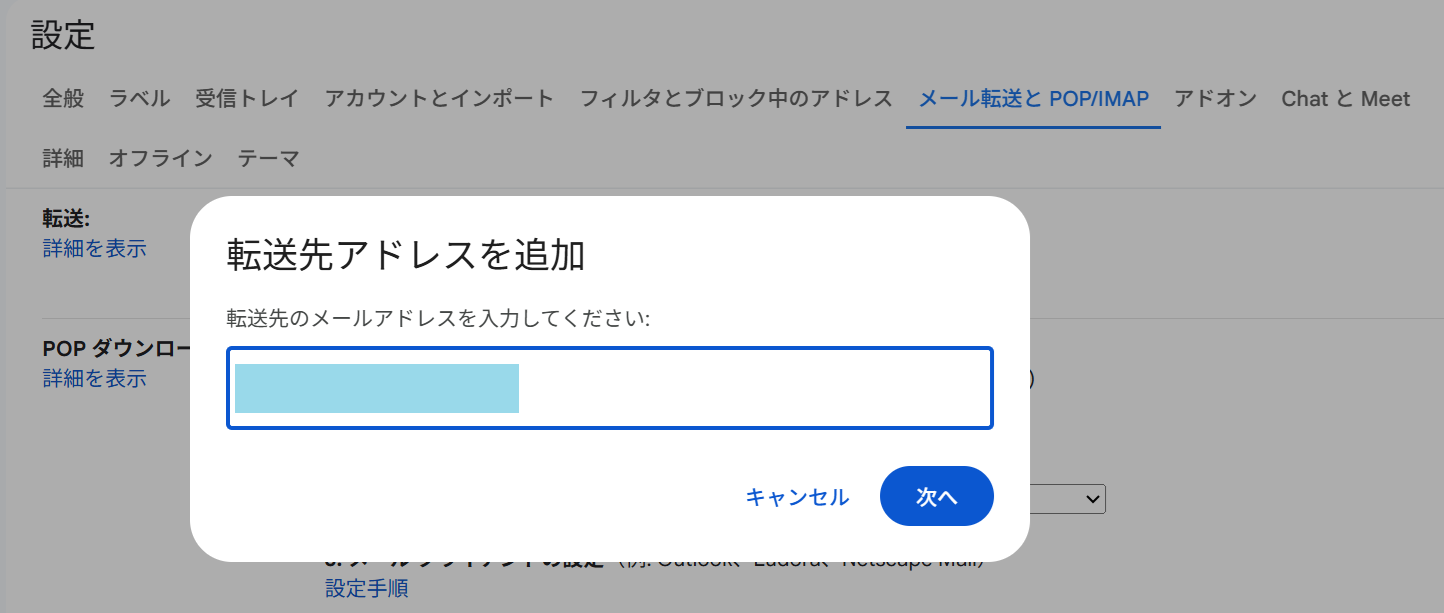Go to the 受信トレイ settings tab
1444x613 pixels.
pos(247,98)
